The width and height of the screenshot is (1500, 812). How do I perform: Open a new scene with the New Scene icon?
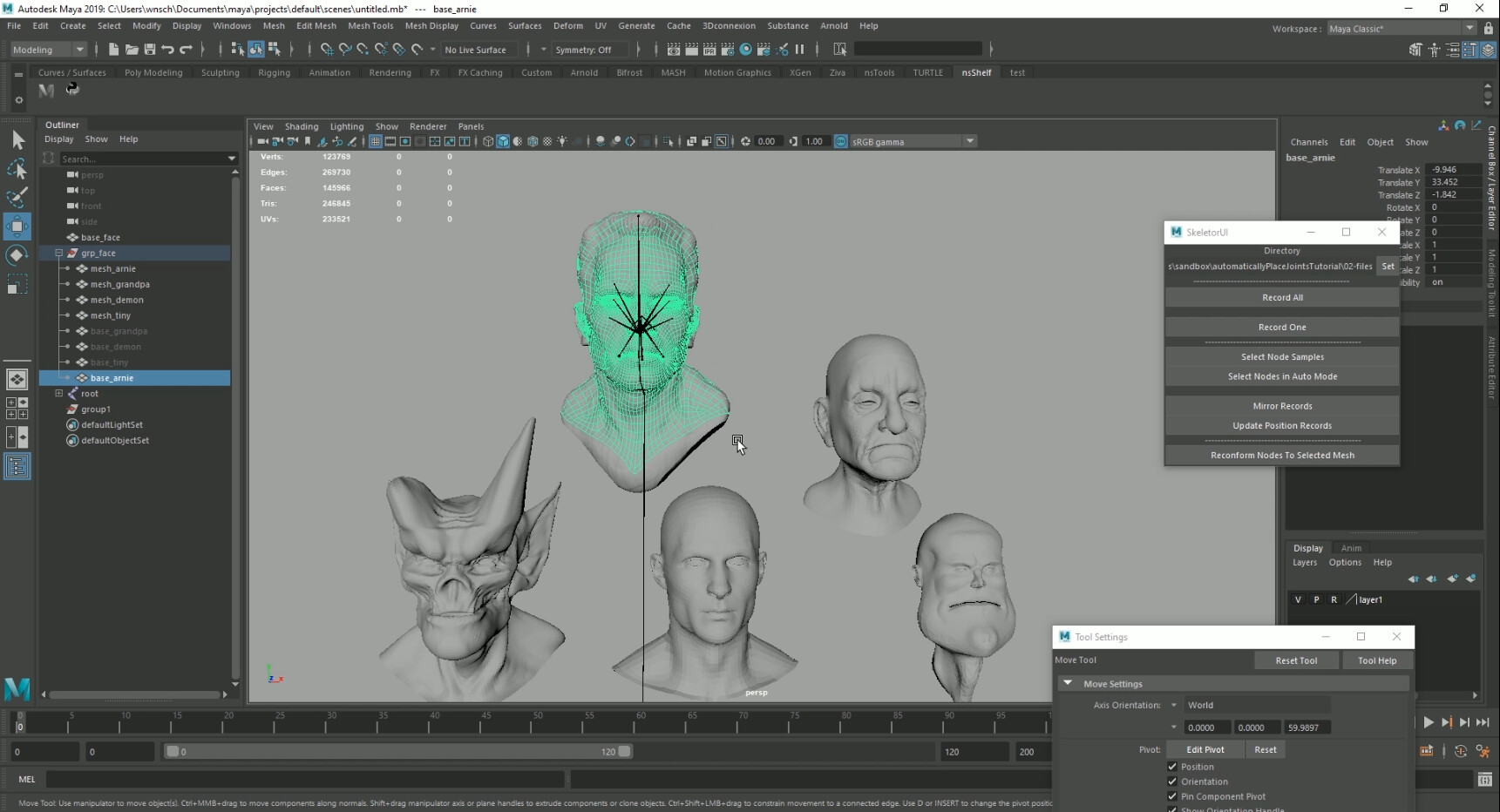pos(112,50)
